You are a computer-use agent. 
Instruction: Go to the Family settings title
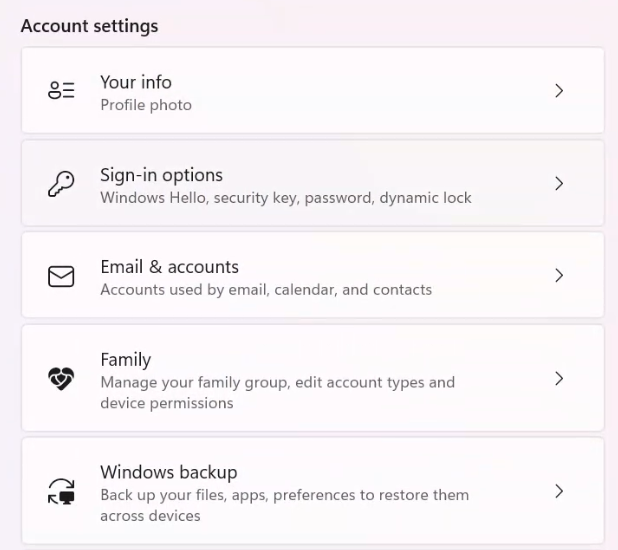pos(126,360)
